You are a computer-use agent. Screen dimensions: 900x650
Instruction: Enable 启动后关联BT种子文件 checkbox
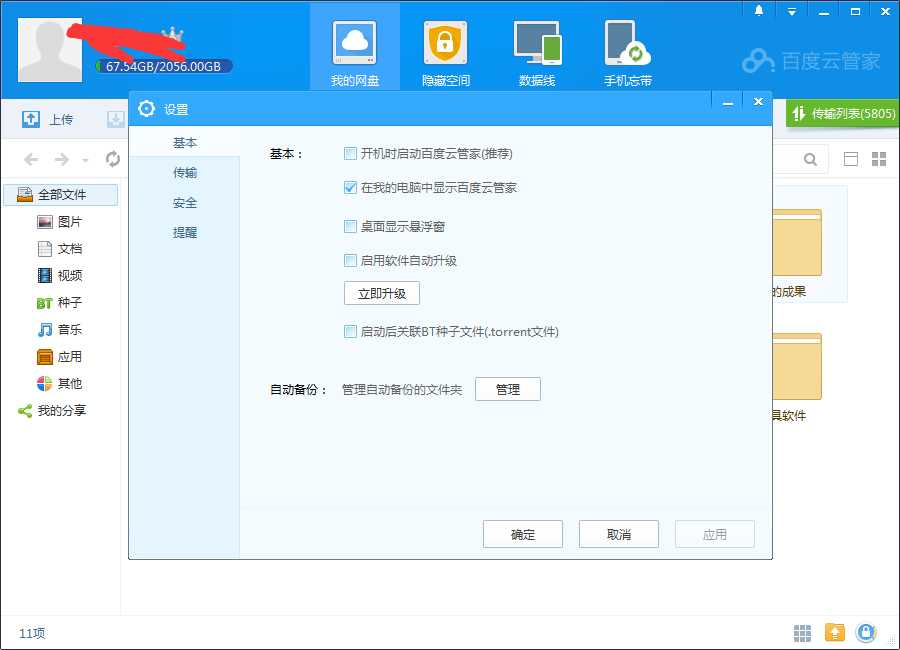[350, 331]
